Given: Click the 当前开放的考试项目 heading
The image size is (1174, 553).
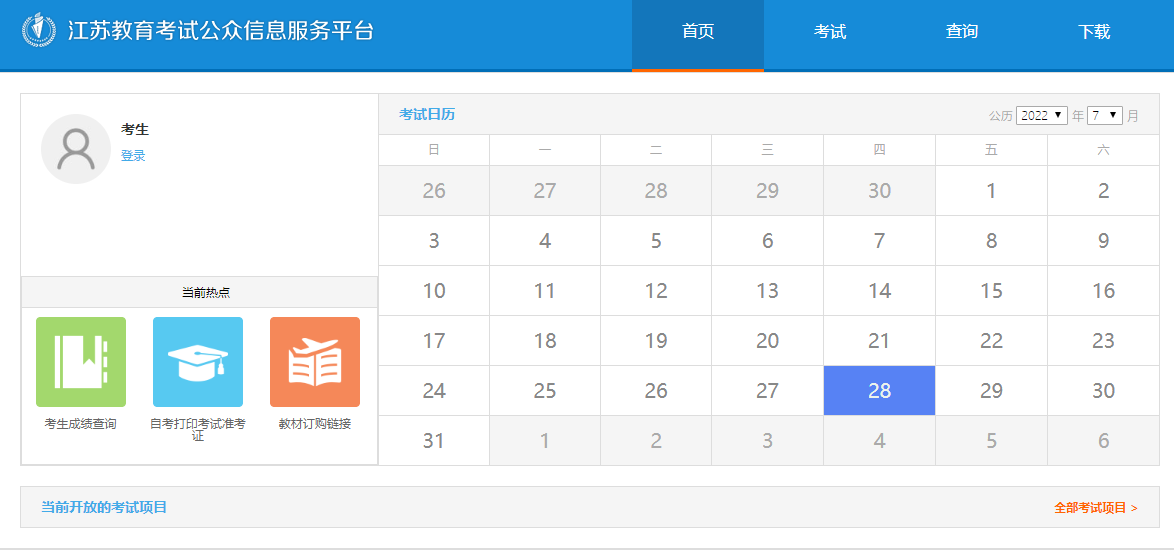Looking at the screenshot, I should [x=104, y=507].
